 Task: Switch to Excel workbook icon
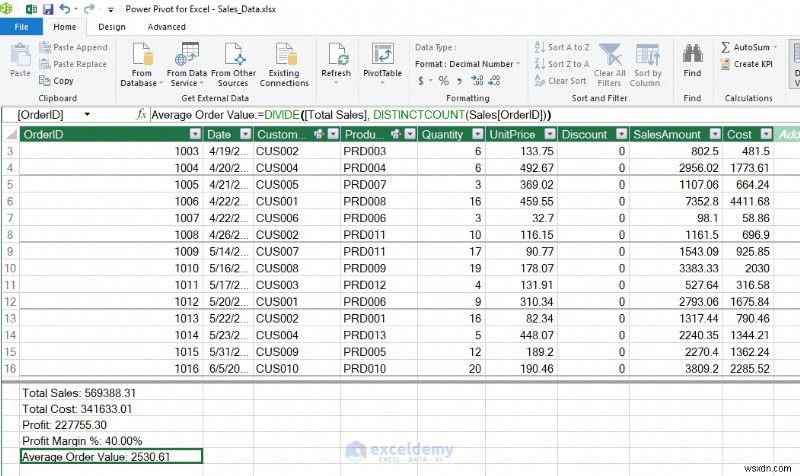[31, 9]
